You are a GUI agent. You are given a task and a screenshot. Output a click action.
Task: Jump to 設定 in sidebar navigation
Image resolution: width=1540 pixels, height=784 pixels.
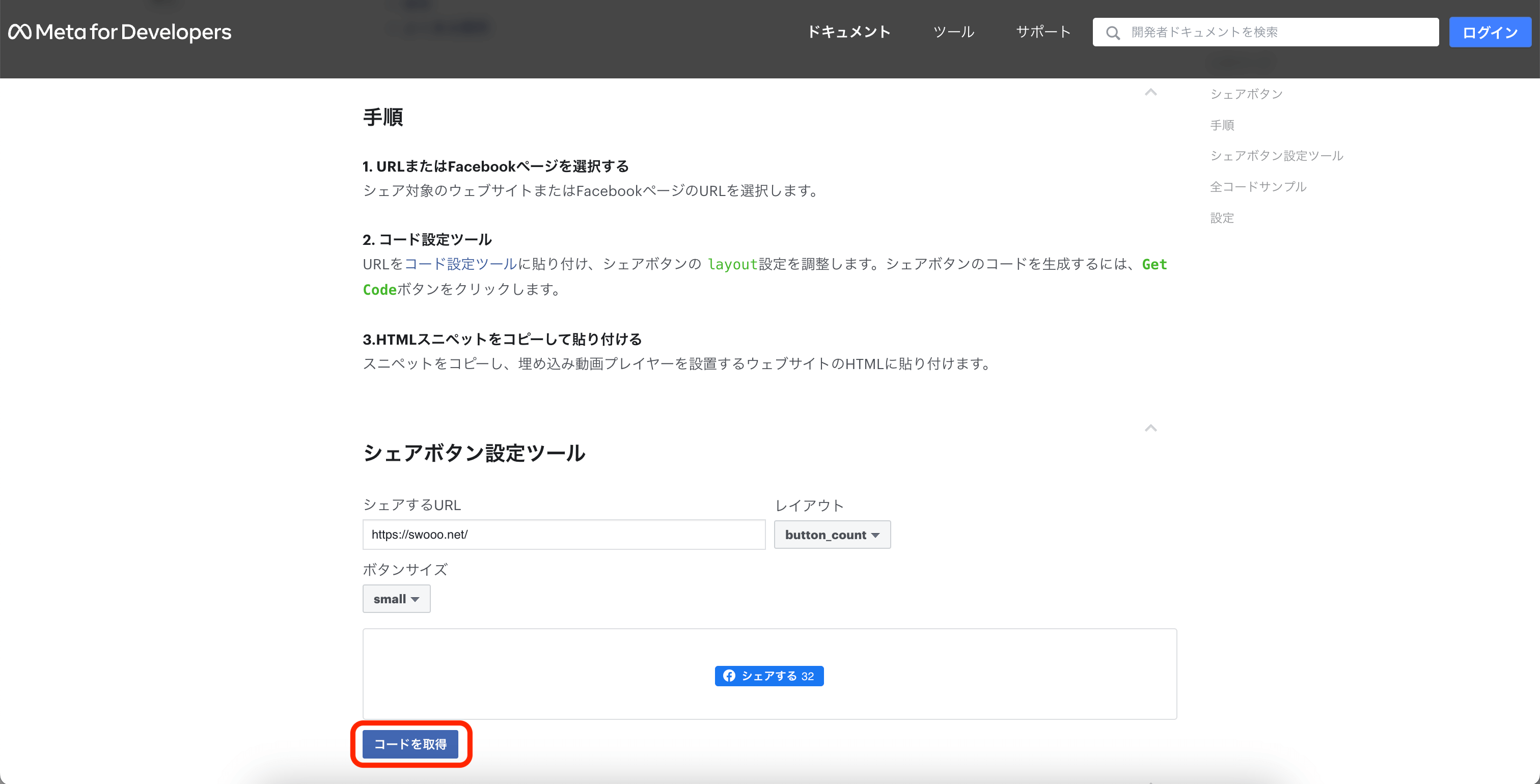1222,217
